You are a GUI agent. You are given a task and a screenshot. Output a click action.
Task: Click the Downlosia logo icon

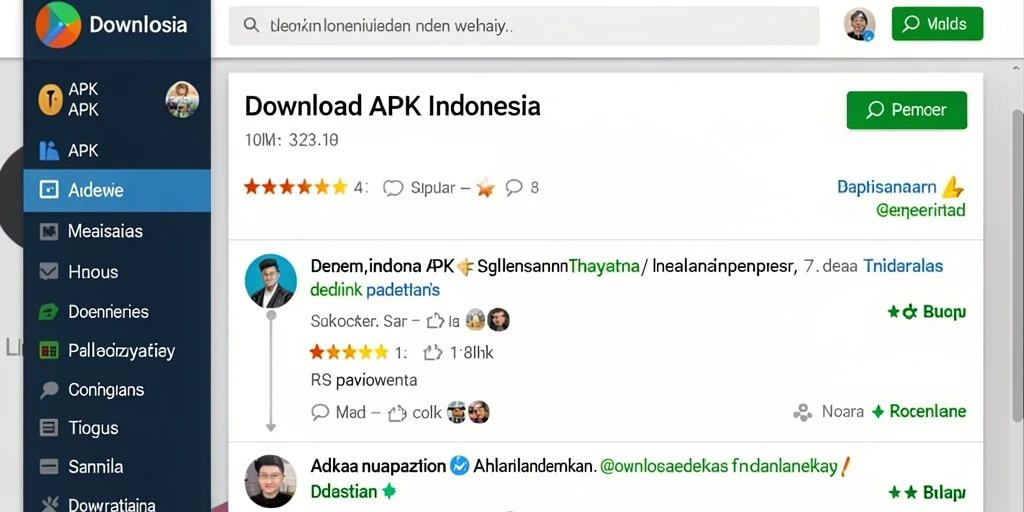click(58, 25)
